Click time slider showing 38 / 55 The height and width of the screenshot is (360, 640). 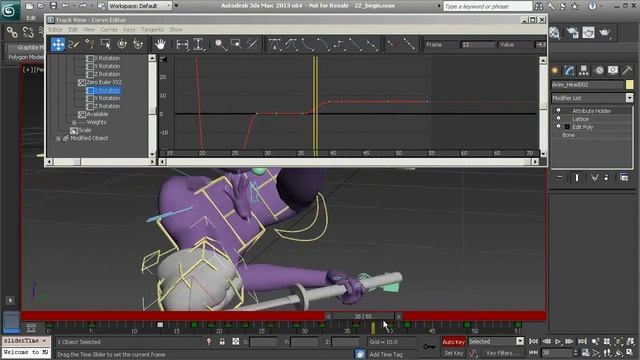(x=363, y=316)
